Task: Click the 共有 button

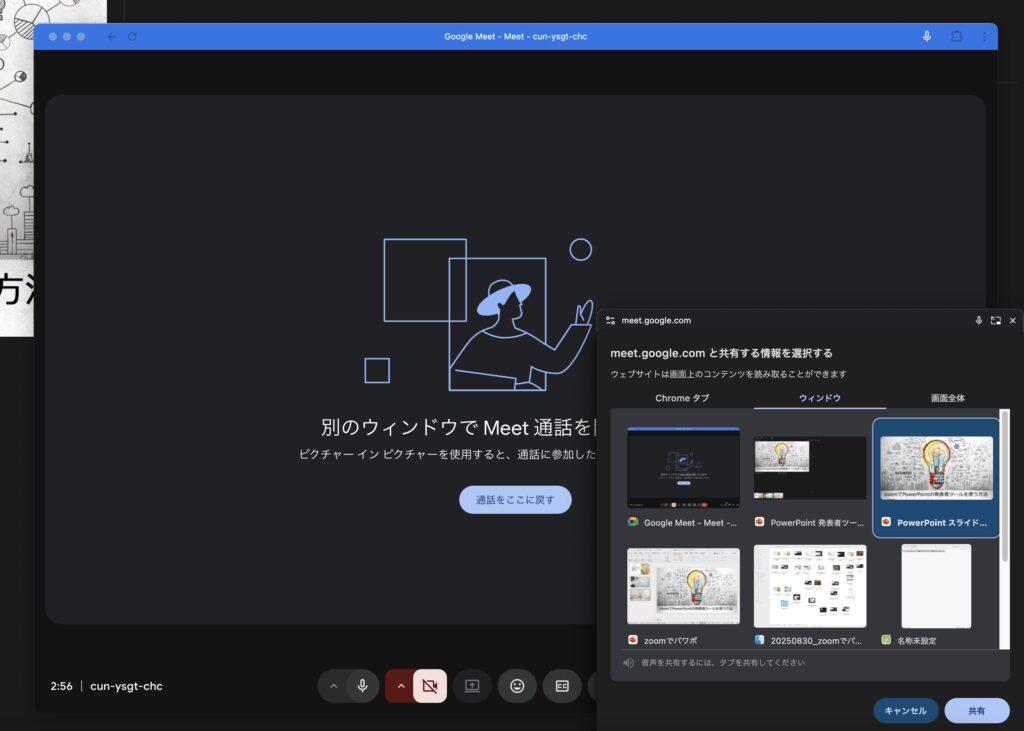Action: (976, 711)
